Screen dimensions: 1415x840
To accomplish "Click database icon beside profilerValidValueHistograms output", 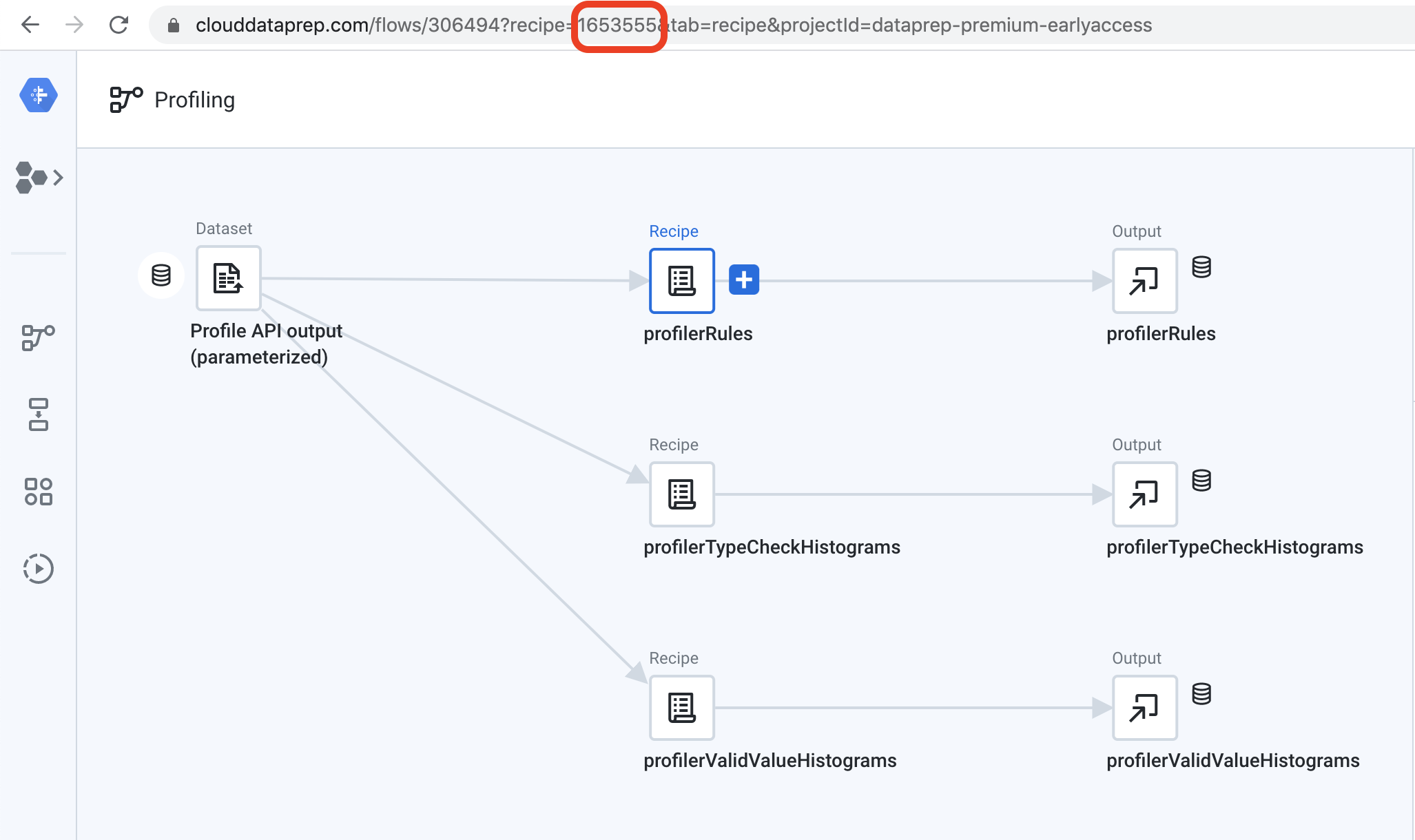I will click(x=1201, y=693).
